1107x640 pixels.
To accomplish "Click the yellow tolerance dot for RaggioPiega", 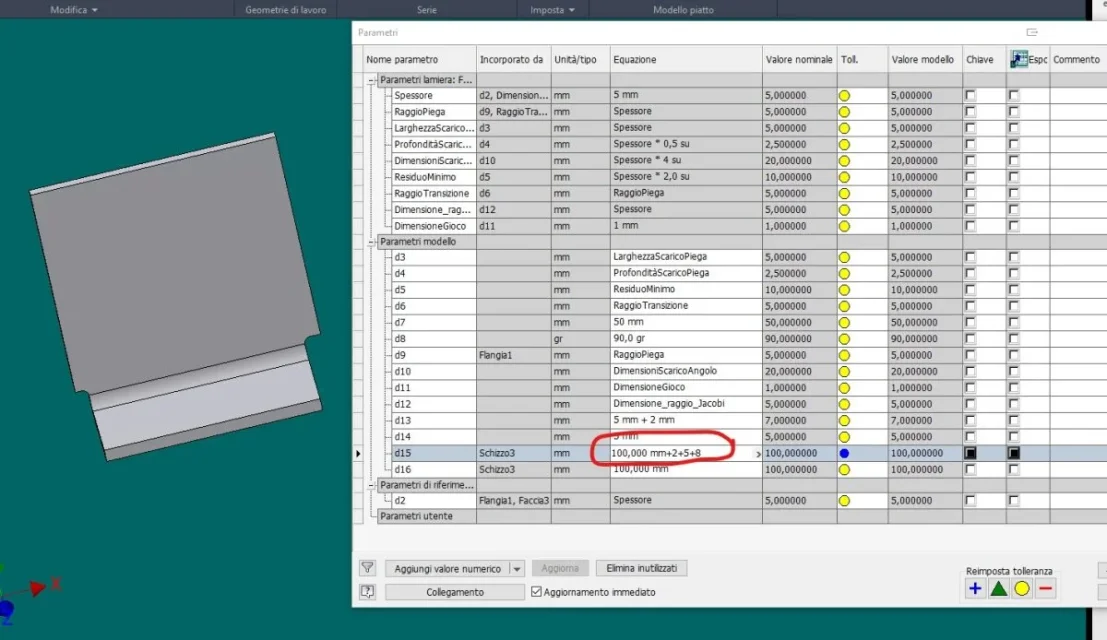I will coord(844,111).
